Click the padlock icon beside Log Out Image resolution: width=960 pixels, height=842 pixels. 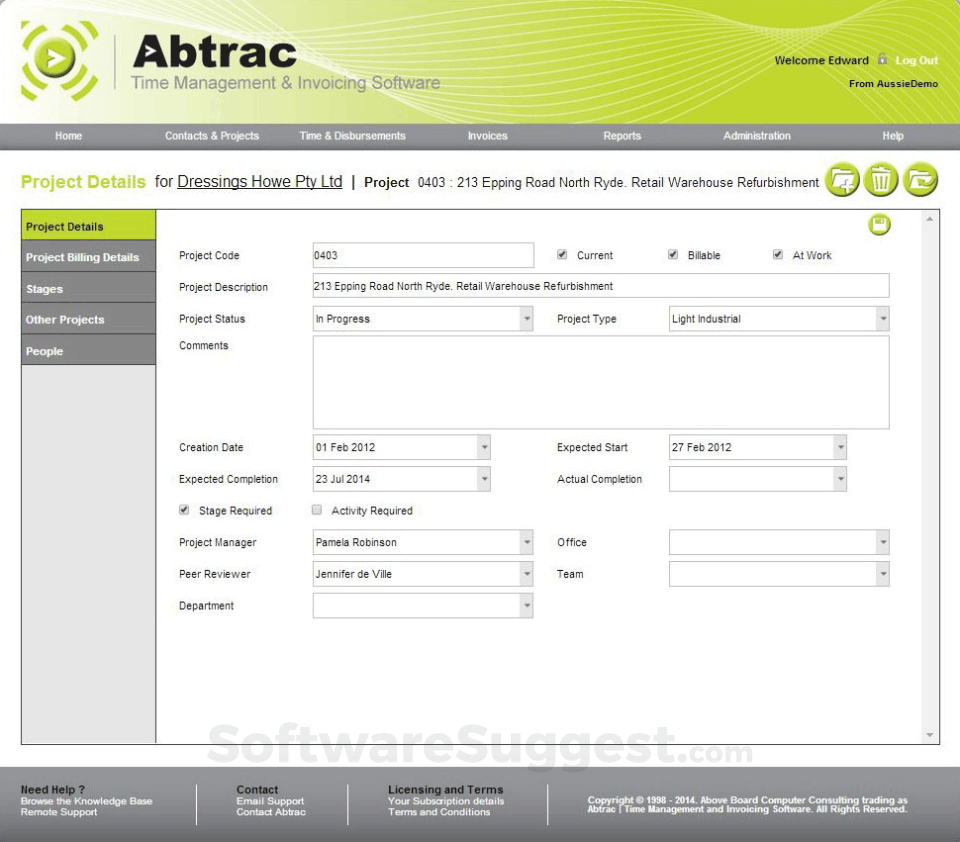882,59
